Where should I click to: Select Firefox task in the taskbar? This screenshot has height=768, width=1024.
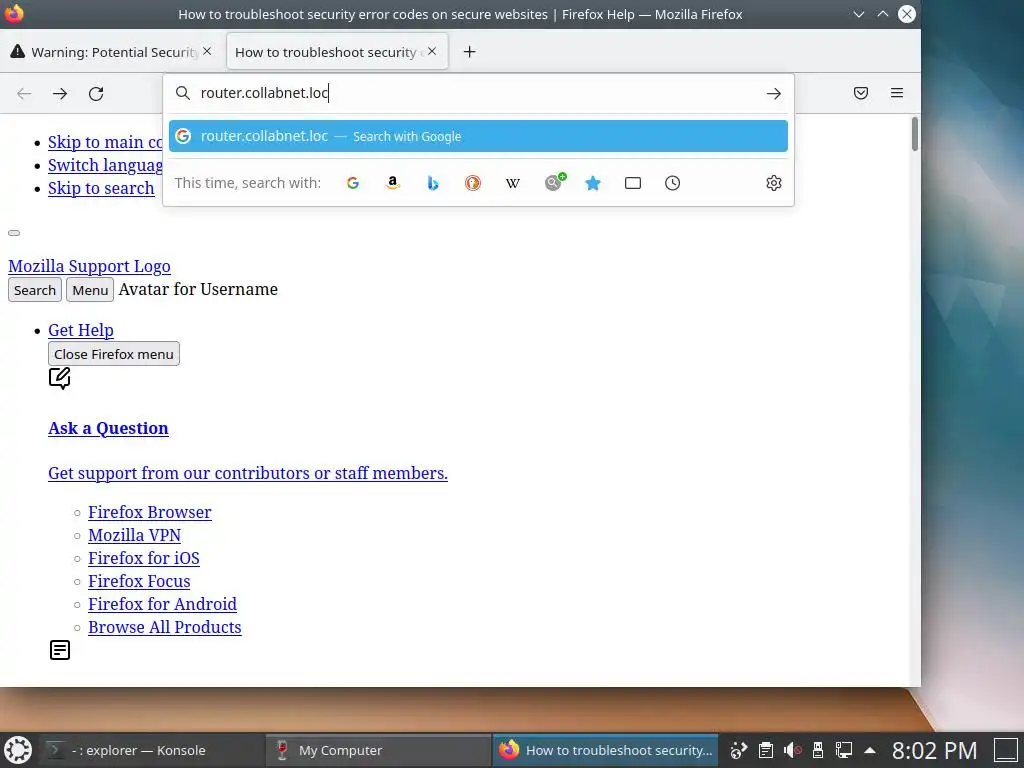click(605, 750)
